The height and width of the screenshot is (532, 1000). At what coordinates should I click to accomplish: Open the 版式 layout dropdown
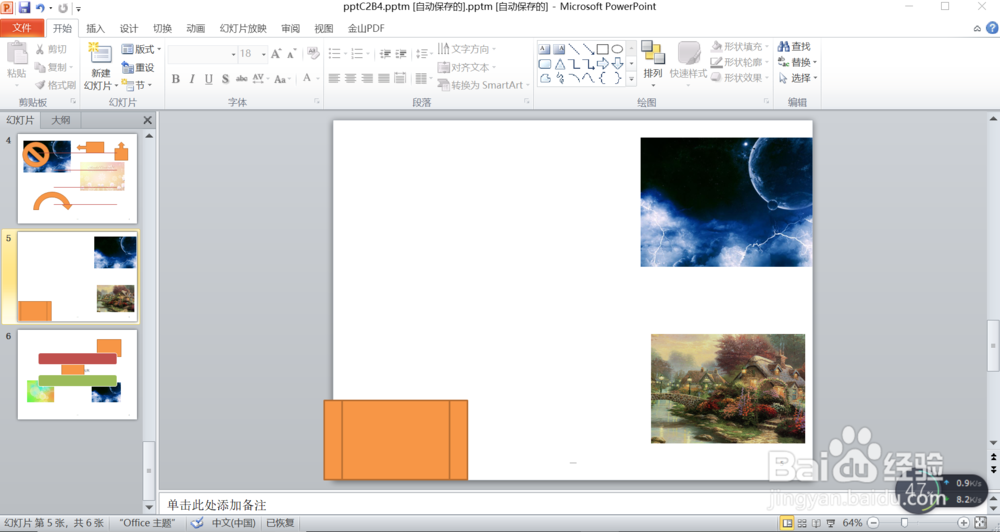(x=141, y=49)
